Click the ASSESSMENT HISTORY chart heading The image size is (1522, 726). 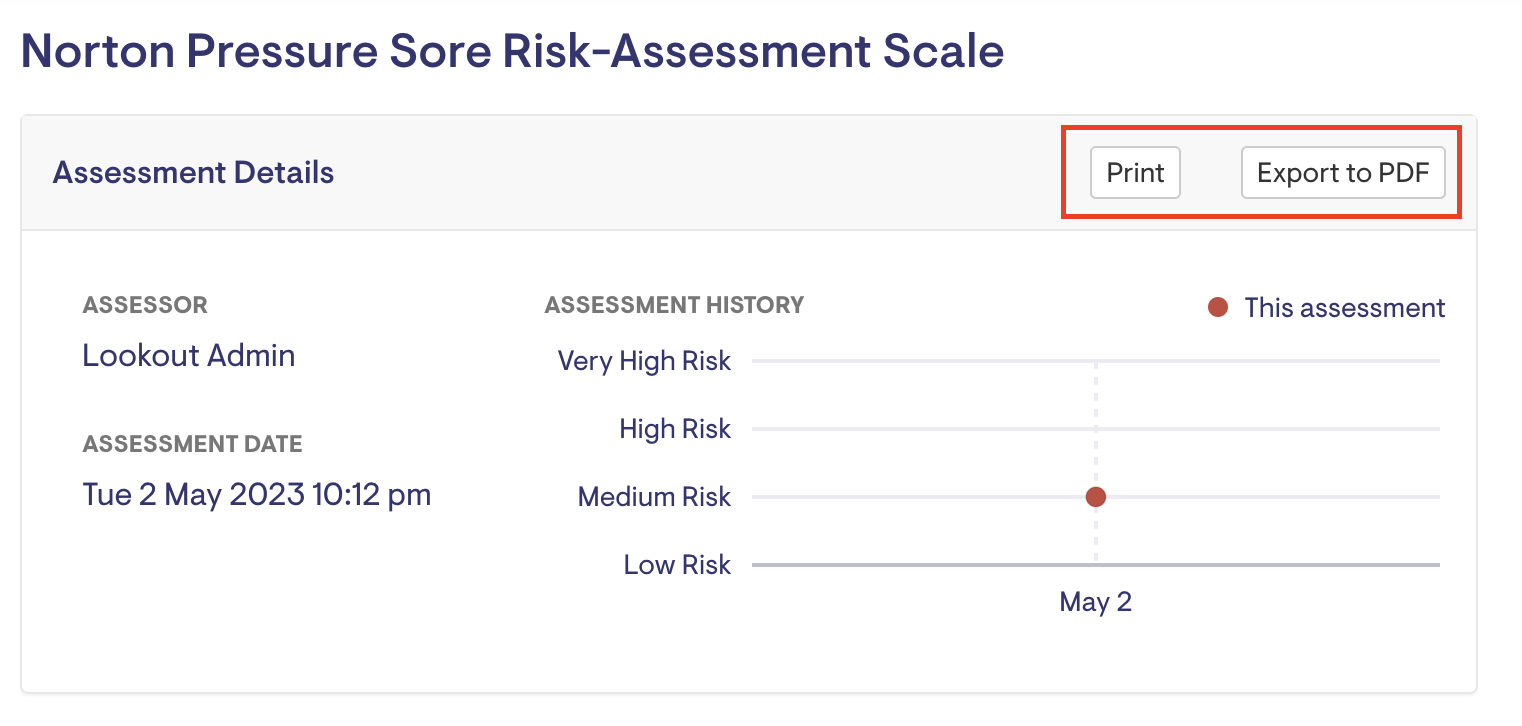pos(674,305)
